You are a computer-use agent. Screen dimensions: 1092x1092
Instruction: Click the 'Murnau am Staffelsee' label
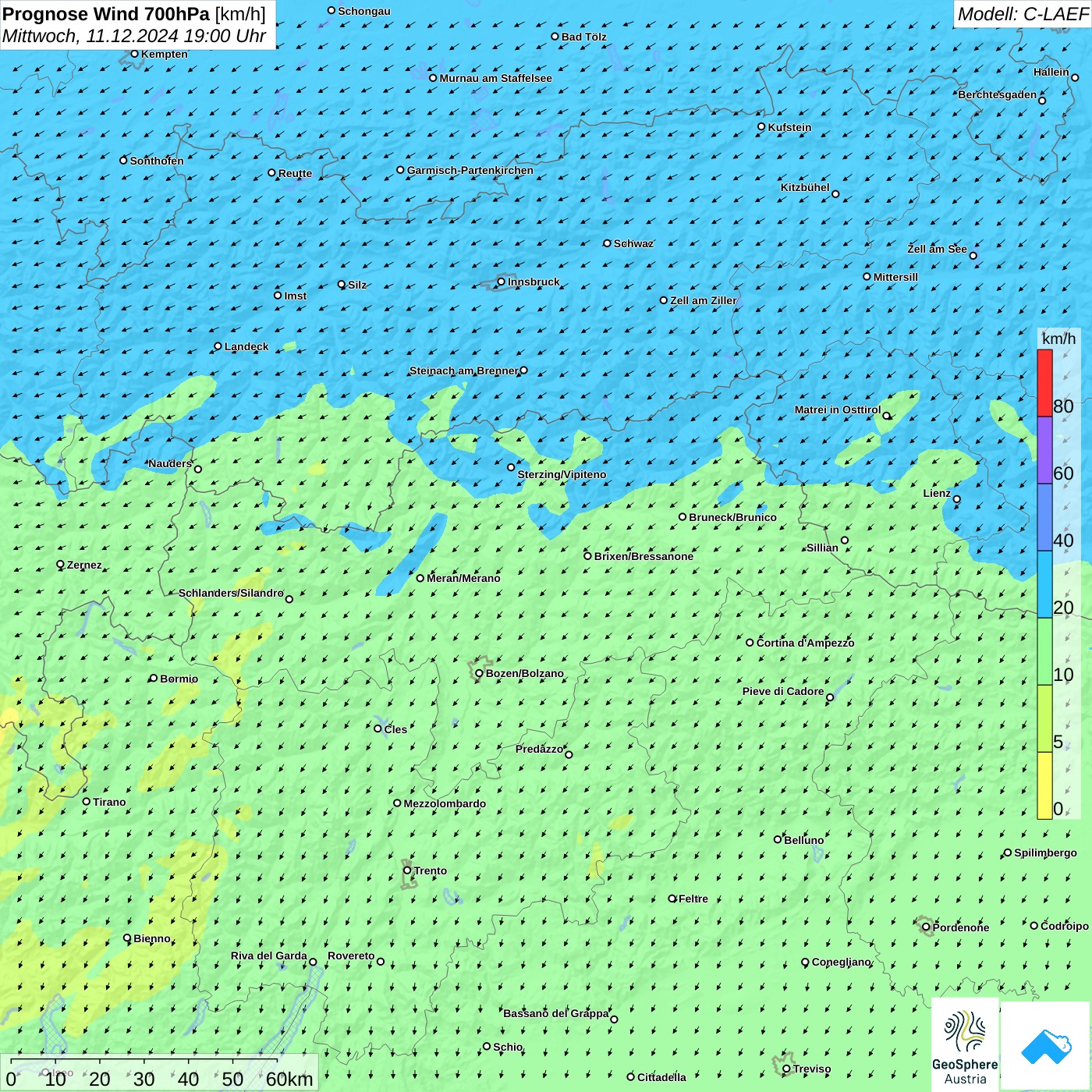495,78
